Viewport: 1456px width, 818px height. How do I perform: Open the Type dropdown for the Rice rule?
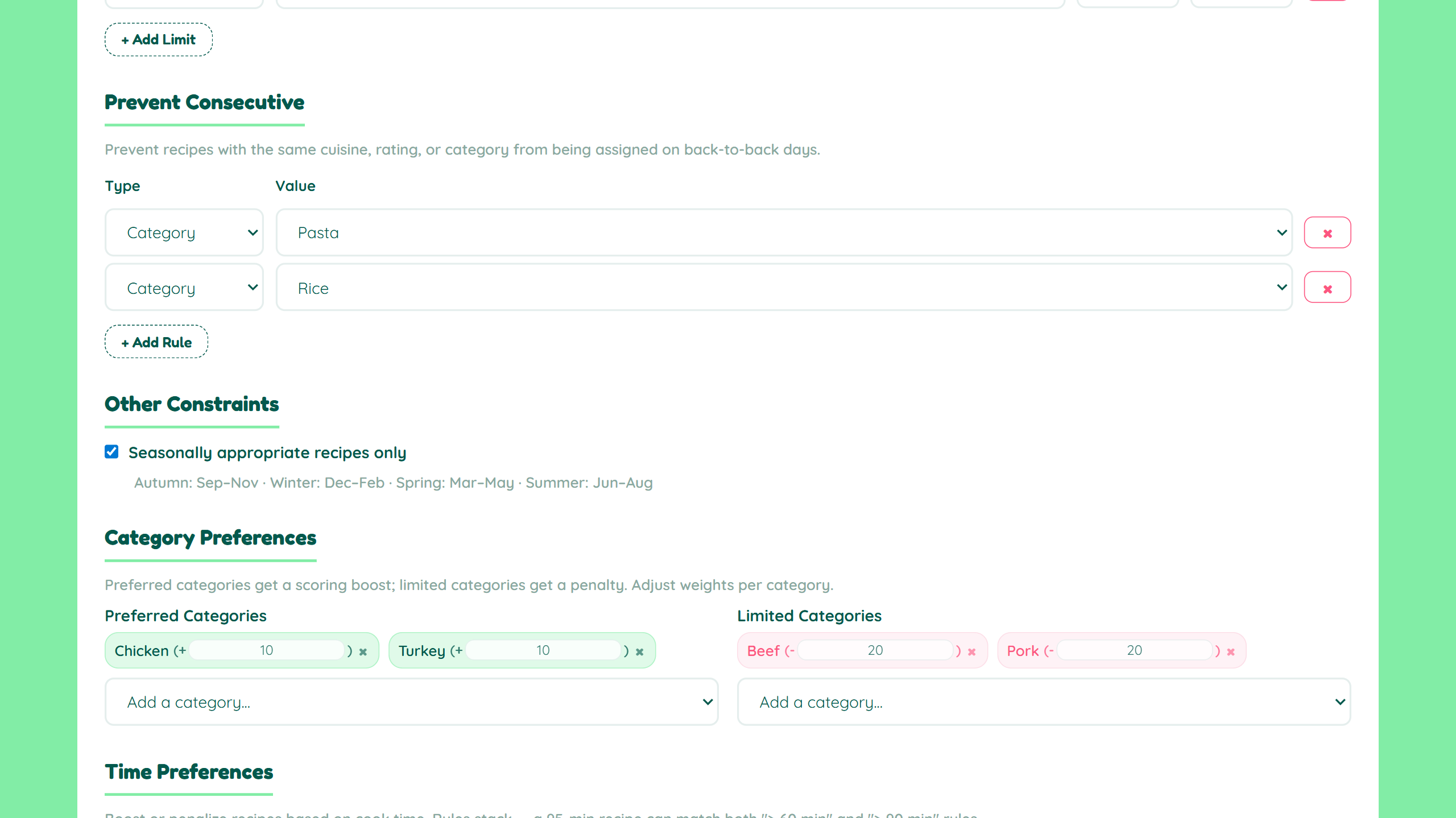184,287
